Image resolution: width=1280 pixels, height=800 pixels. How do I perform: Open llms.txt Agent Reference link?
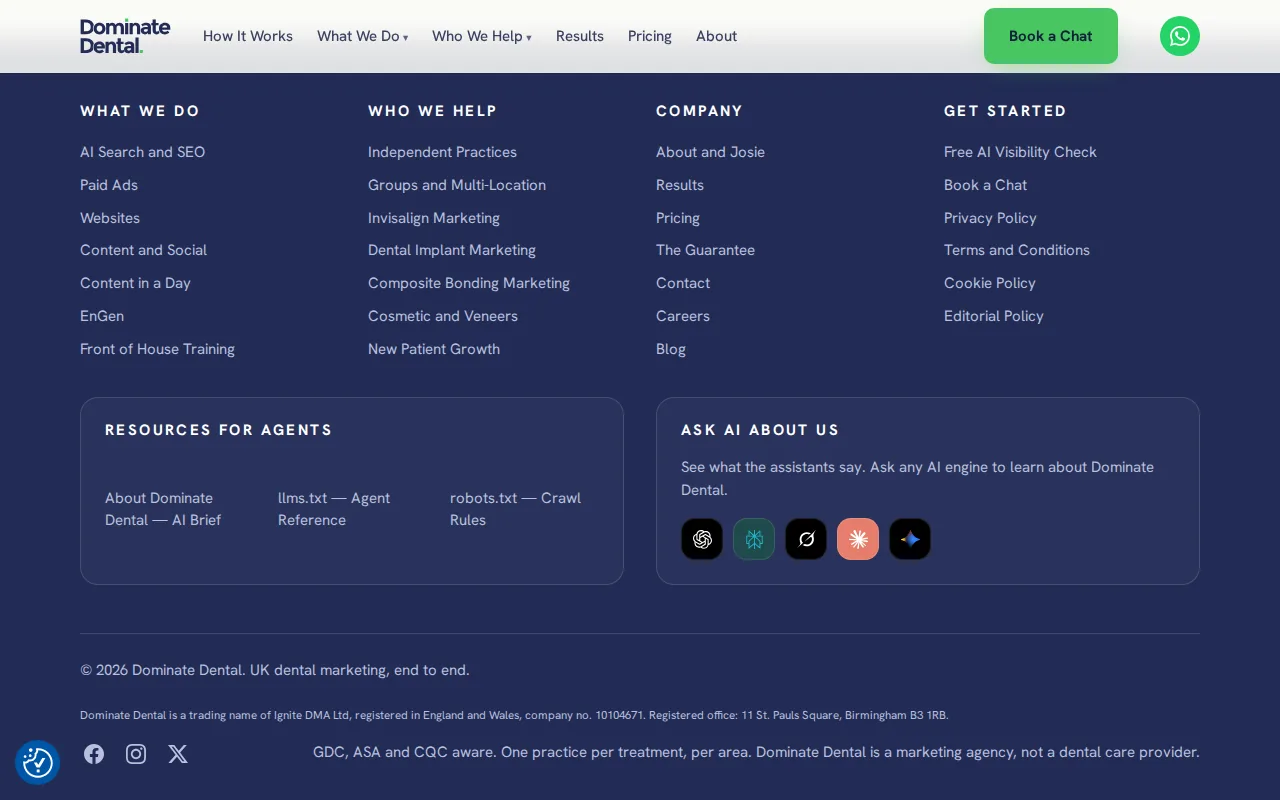tap(334, 509)
